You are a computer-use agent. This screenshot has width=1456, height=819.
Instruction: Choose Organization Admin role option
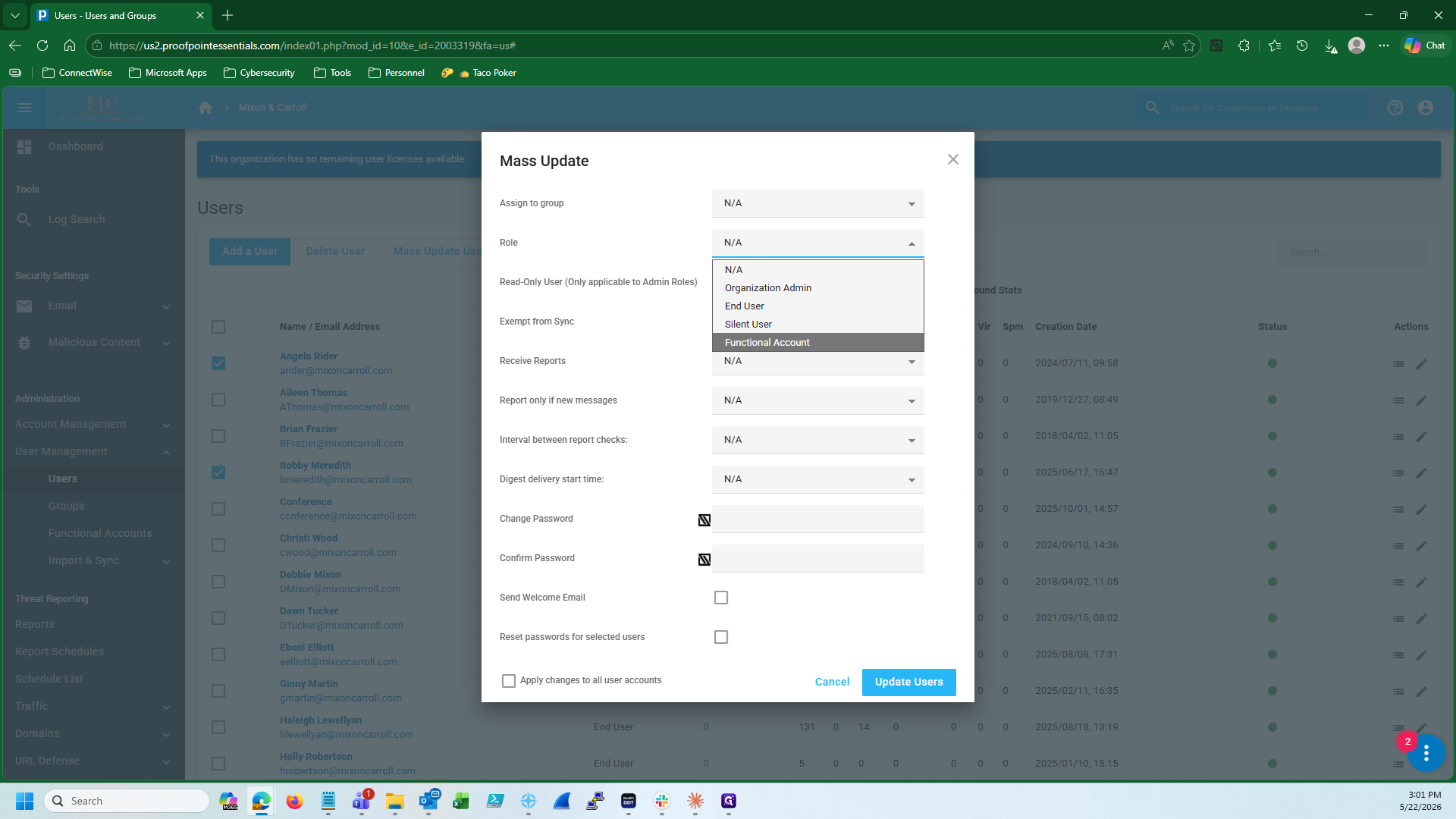(817, 288)
